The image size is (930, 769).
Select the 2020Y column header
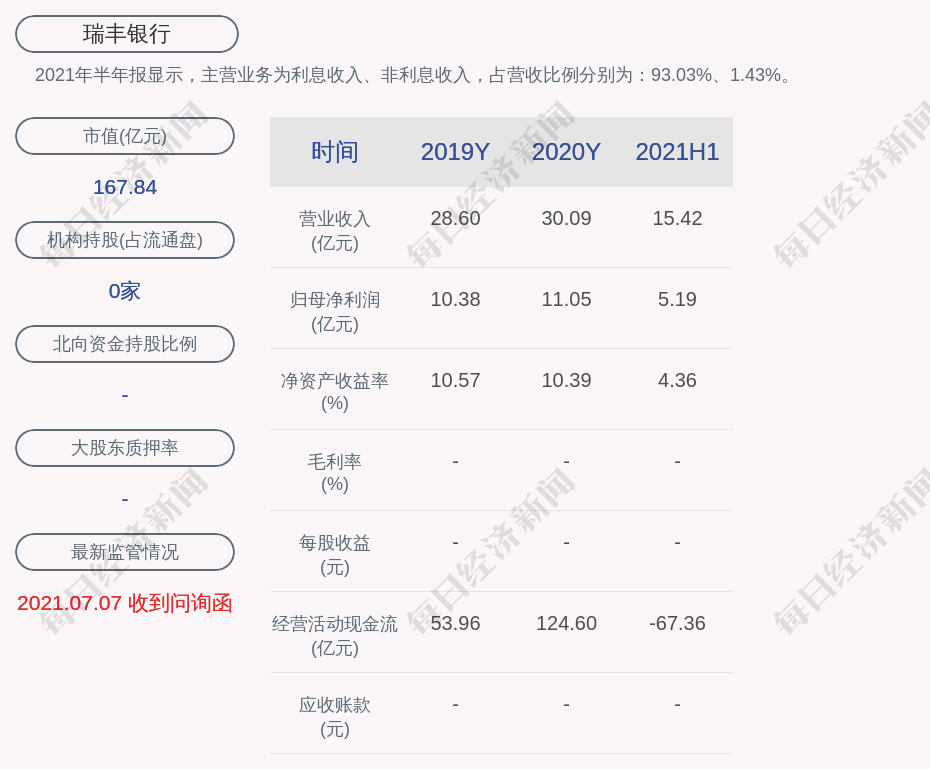tap(566, 152)
